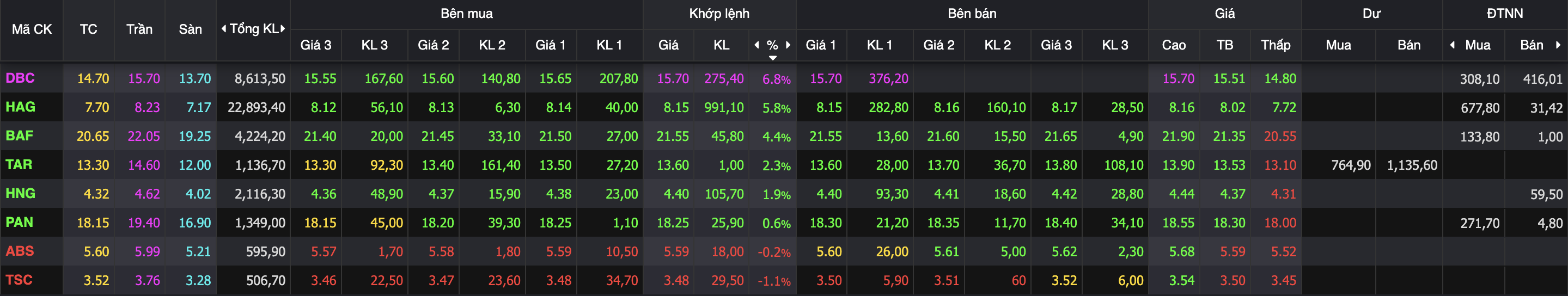Viewport: 1568px width, 296px height.
Task: Click the TB column header
Action: 1225,45
